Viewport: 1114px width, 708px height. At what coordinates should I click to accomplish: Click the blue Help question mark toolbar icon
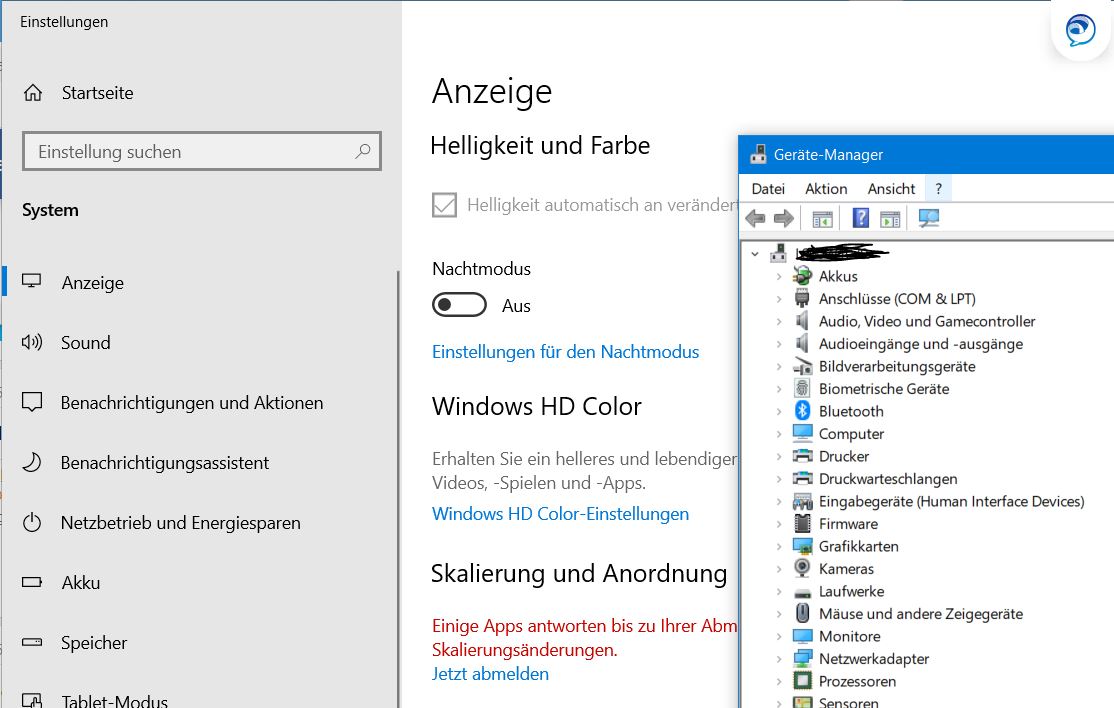tap(860, 218)
